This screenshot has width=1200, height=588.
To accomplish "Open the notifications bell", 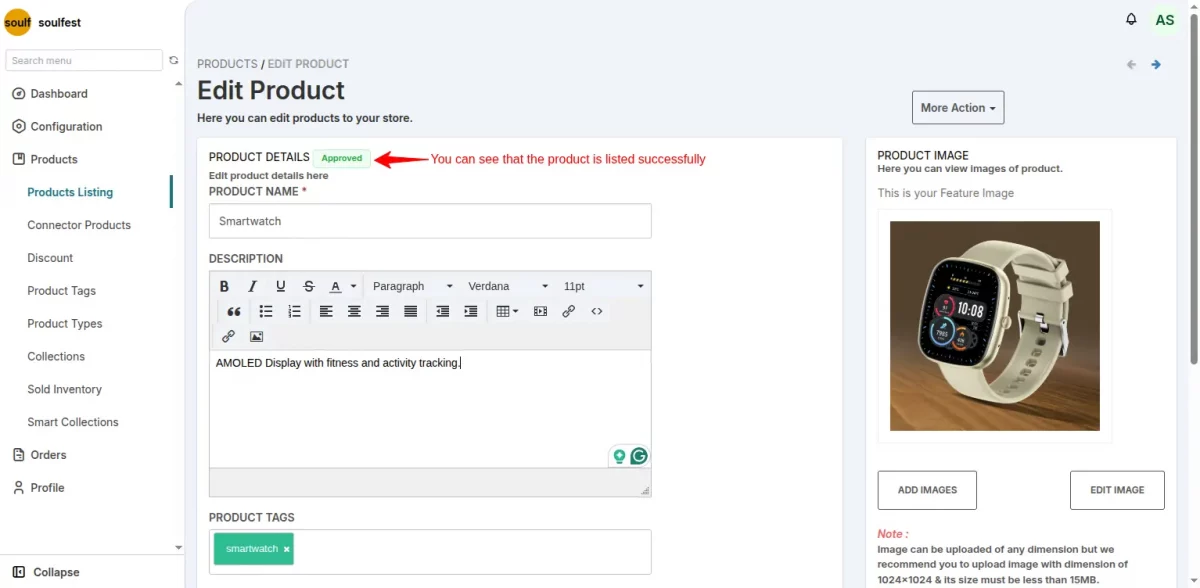I will 1131,19.
